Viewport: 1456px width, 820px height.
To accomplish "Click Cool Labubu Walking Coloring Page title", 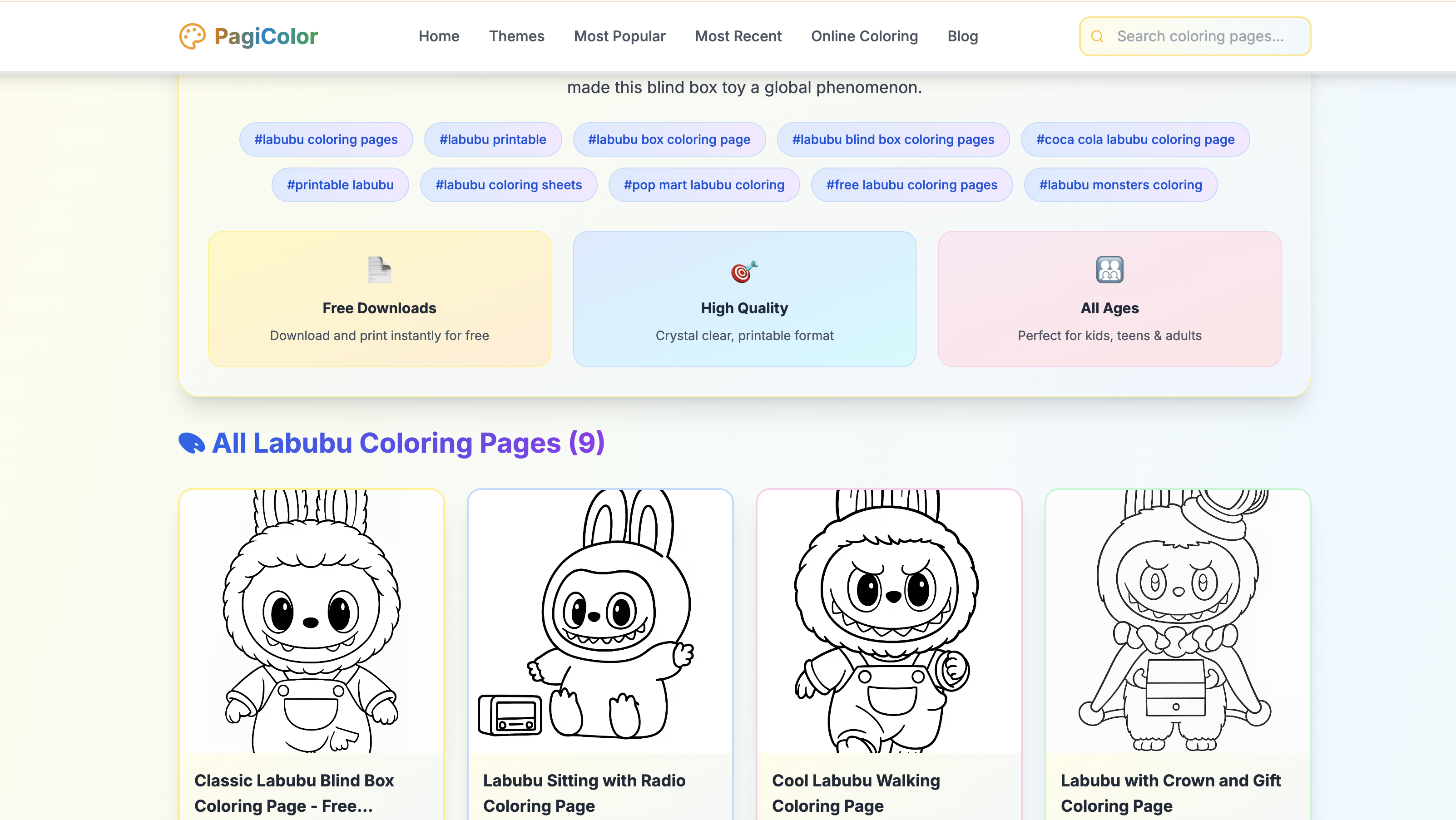I will pyautogui.click(x=856, y=793).
